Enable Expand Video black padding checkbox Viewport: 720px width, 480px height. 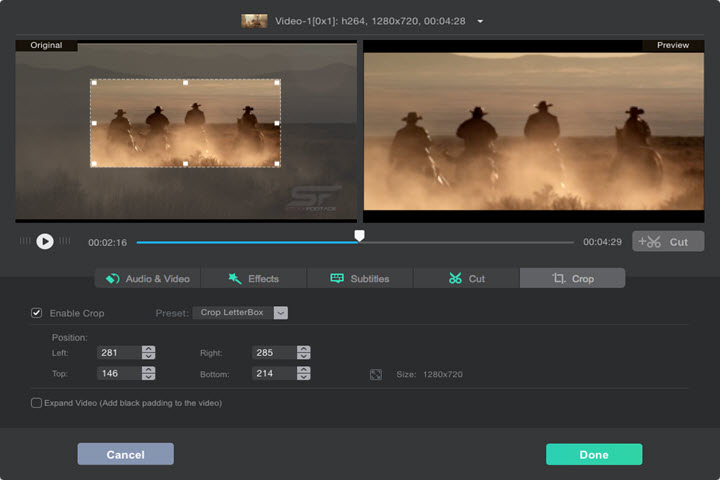[37, 403]
